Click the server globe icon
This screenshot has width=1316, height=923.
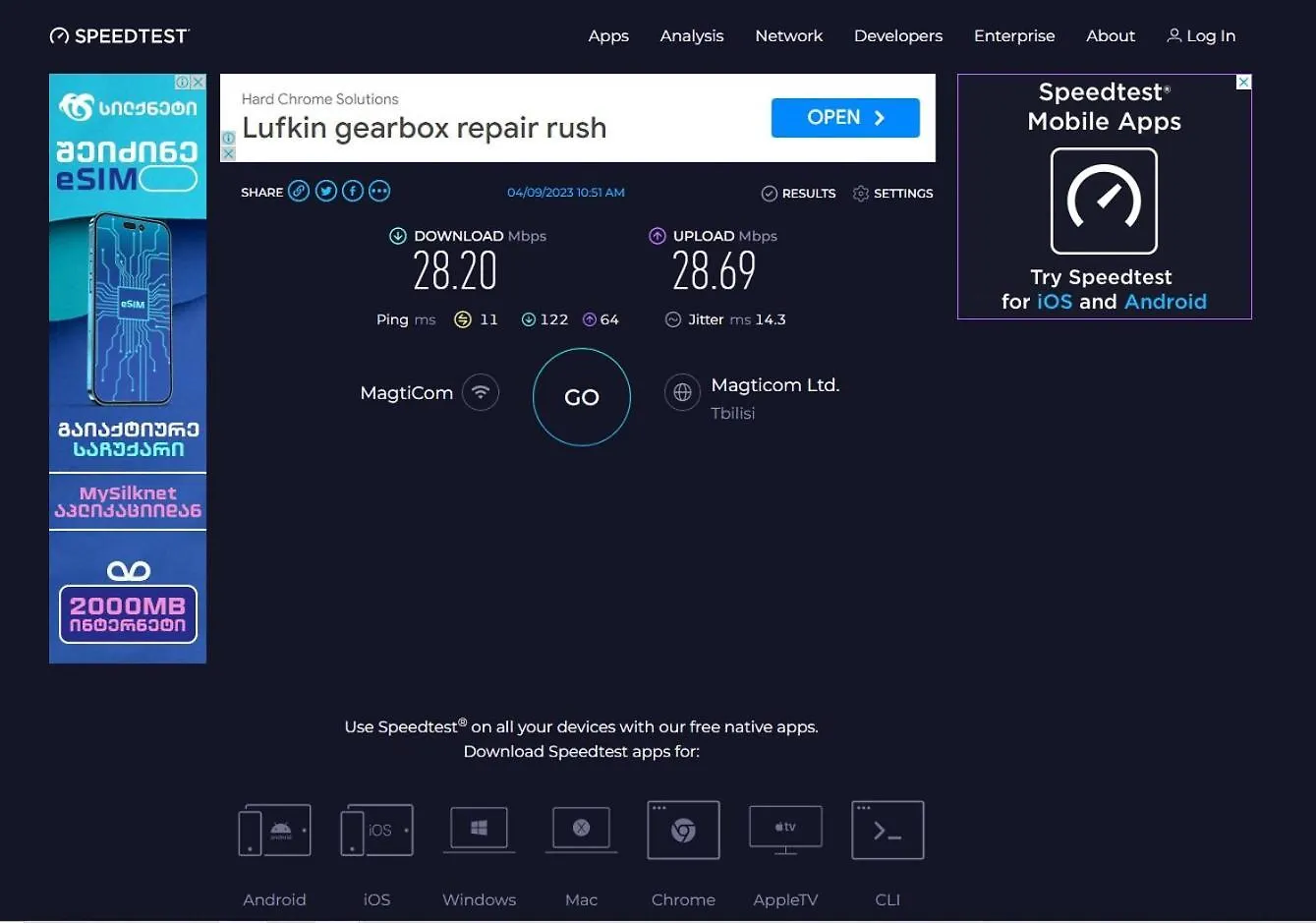click(x=682, y=392)
